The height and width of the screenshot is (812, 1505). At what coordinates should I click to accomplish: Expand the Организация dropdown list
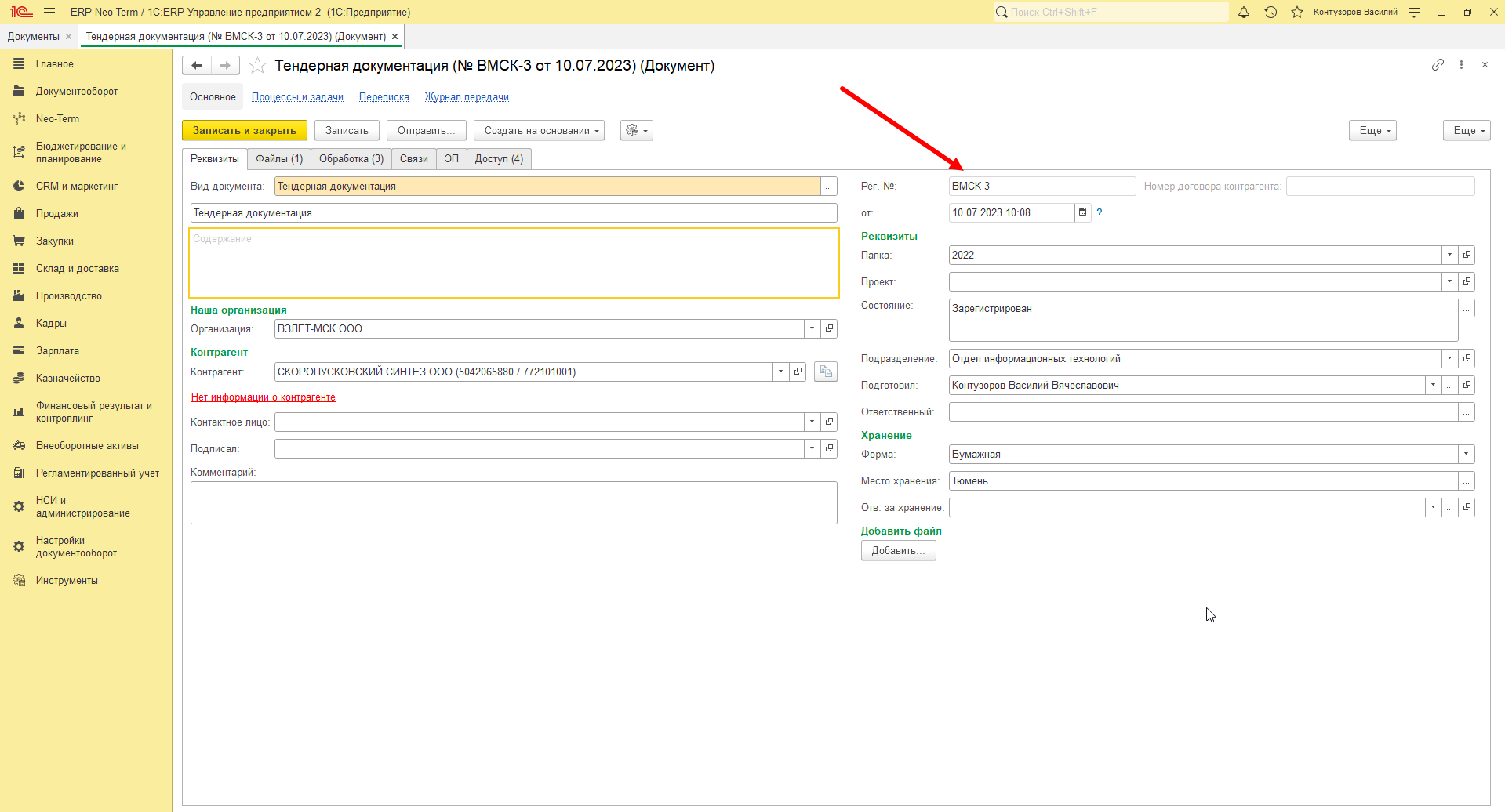[812, 328]
